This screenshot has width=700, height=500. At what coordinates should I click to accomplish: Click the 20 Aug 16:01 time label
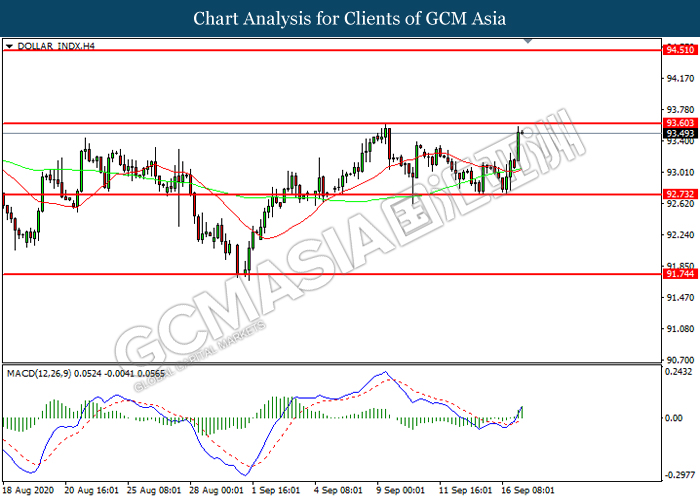point(92,490)
